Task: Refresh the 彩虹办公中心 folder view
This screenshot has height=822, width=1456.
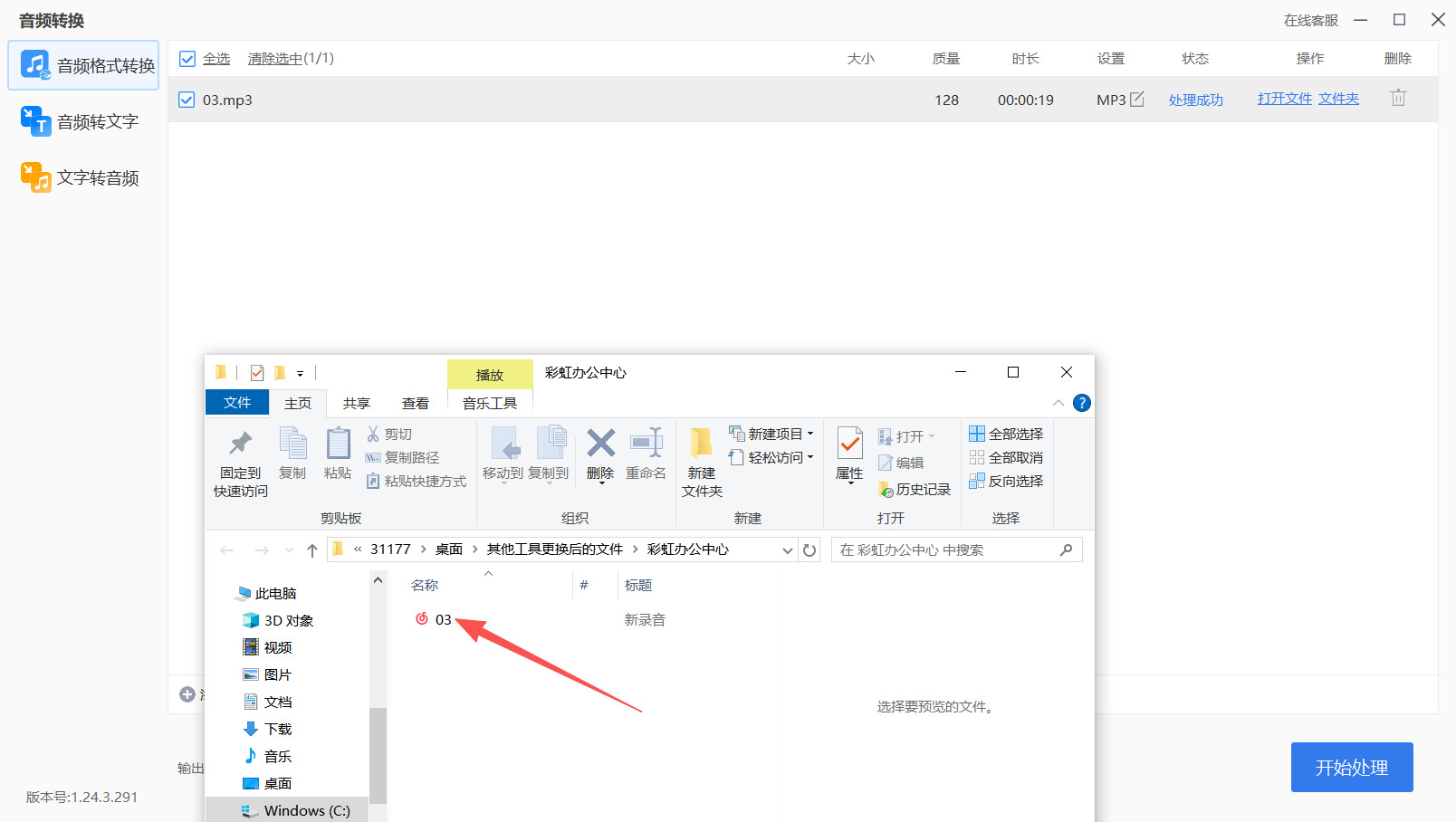Action: coord(809,550)
